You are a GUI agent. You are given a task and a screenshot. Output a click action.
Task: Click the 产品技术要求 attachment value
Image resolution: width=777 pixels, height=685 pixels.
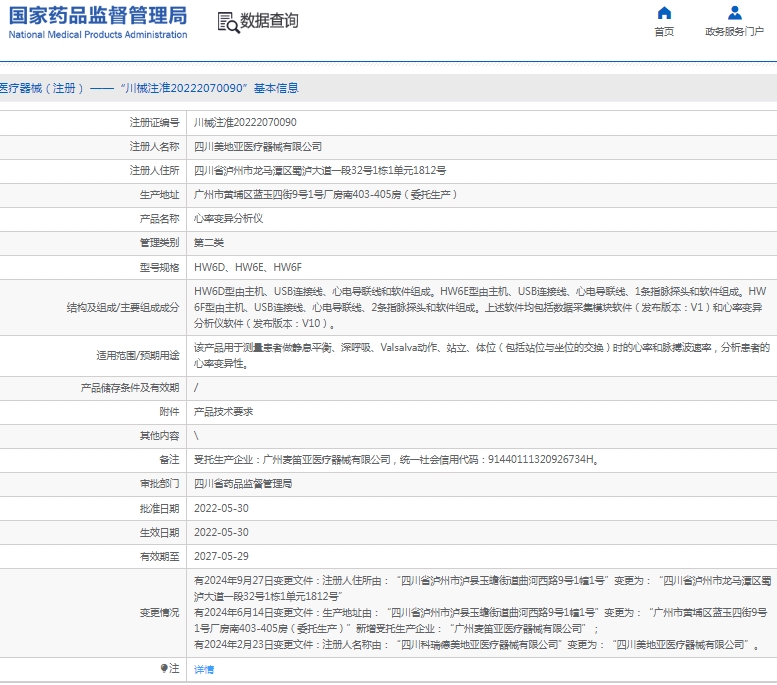223,411
